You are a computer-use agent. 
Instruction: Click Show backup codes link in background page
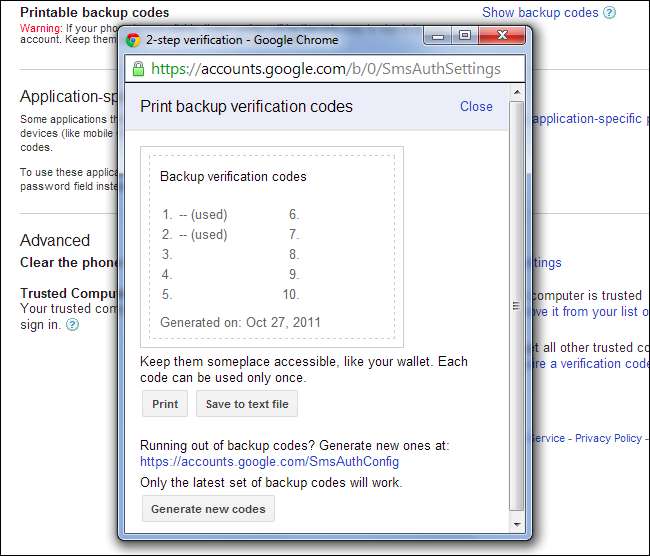540,12
